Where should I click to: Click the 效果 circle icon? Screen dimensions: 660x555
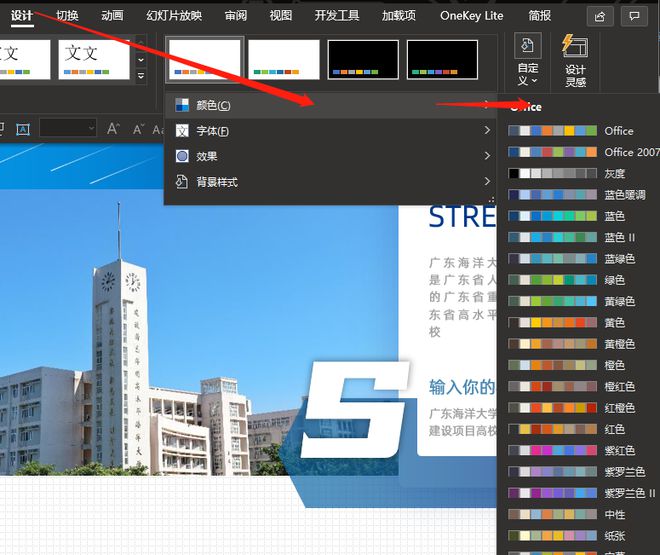pos(182,156)
